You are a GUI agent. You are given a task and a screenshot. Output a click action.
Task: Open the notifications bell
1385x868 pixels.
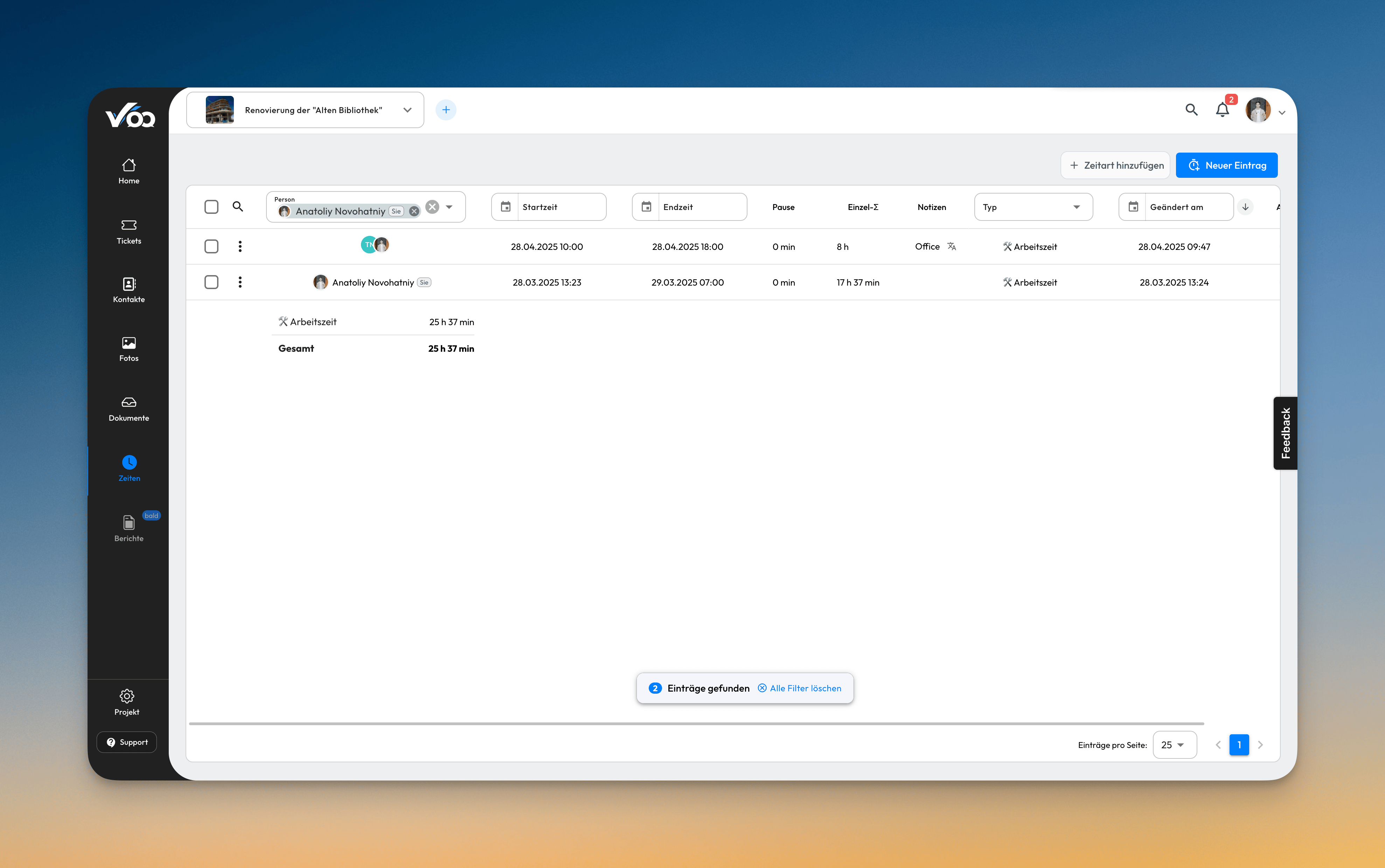click(x=1222, y=110)
